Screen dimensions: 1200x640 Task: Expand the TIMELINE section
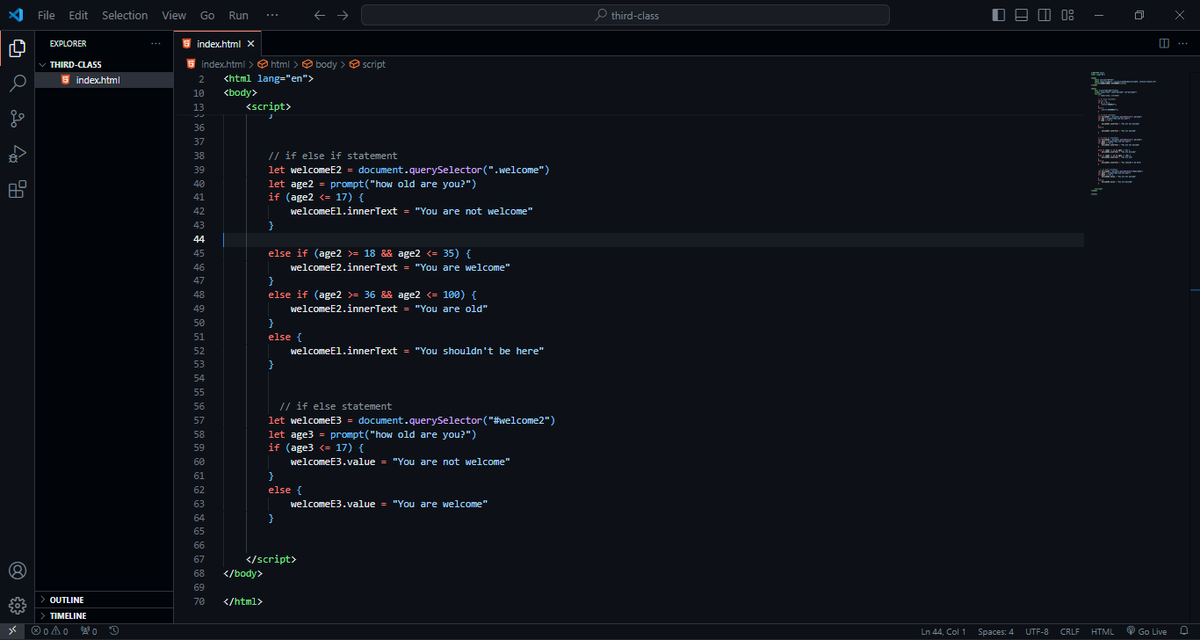coord(104,616)
